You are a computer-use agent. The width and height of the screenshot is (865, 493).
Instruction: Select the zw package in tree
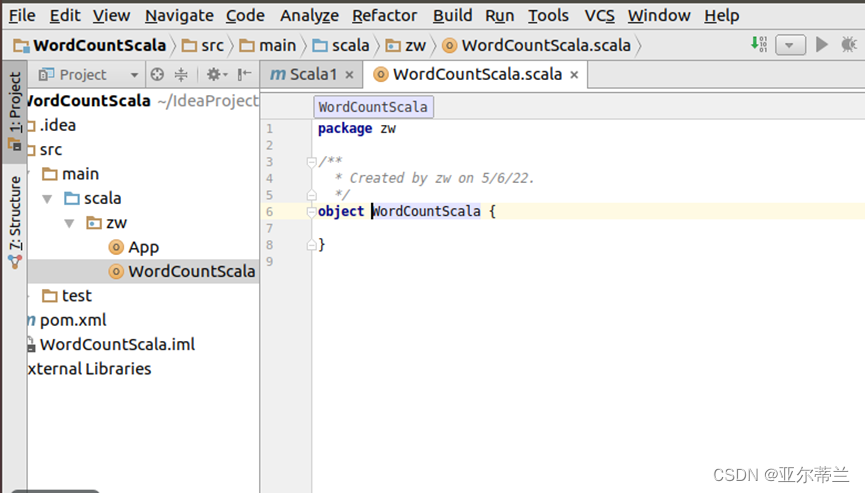(x=116, y=223)
